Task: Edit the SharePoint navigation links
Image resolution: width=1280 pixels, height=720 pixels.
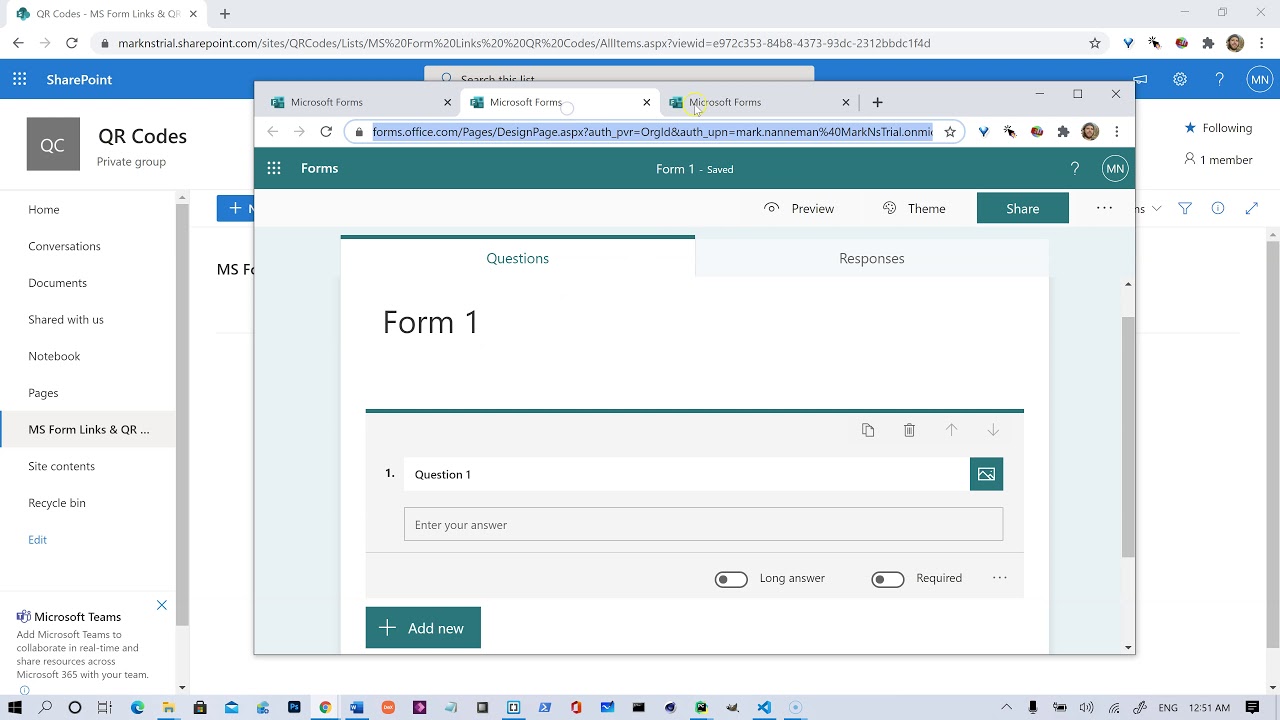Action: tap(37, 540)
